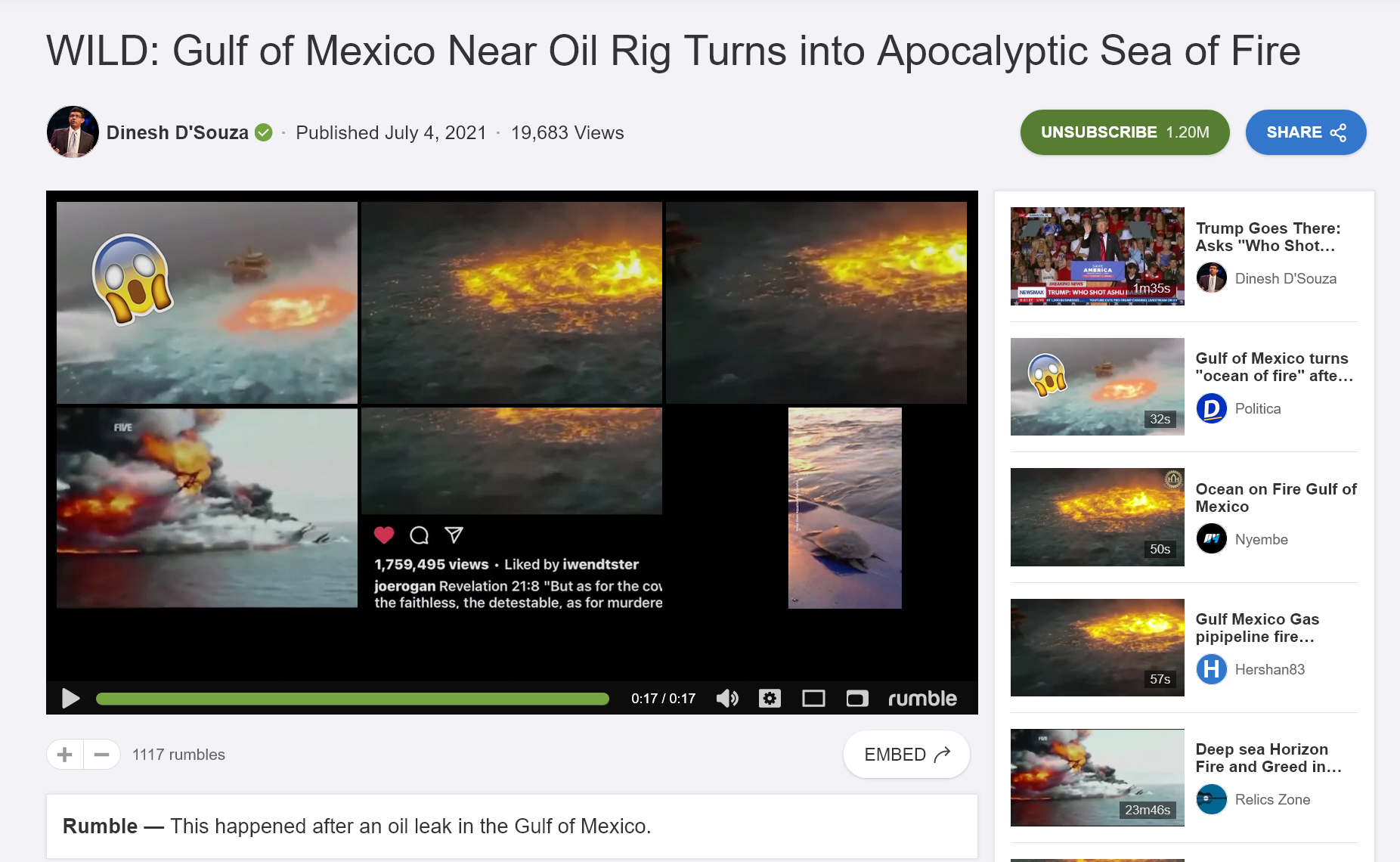This screenshot has height=862, width=1400.
Task: Click the heart icon in video frame
Action: [384, 535]
